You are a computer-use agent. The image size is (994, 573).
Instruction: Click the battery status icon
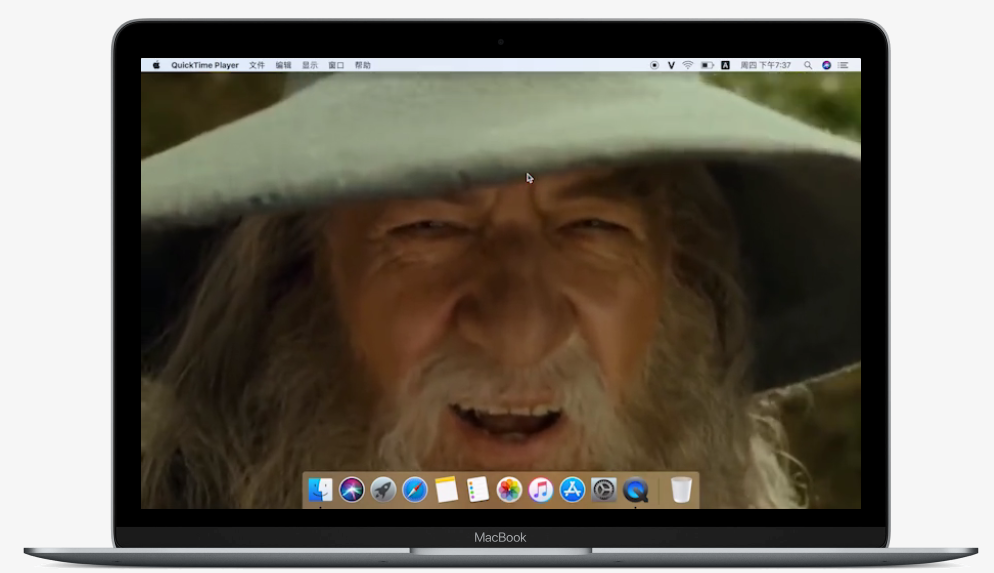point(707,65)
